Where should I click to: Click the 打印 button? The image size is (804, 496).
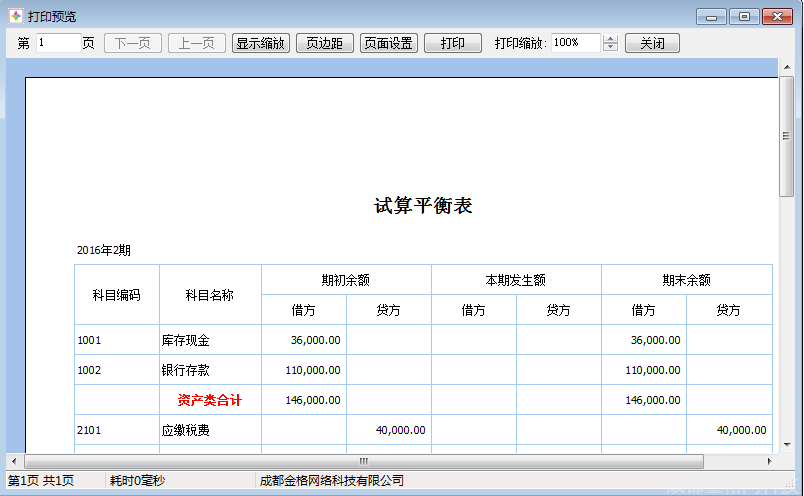[x=452, y=43]
